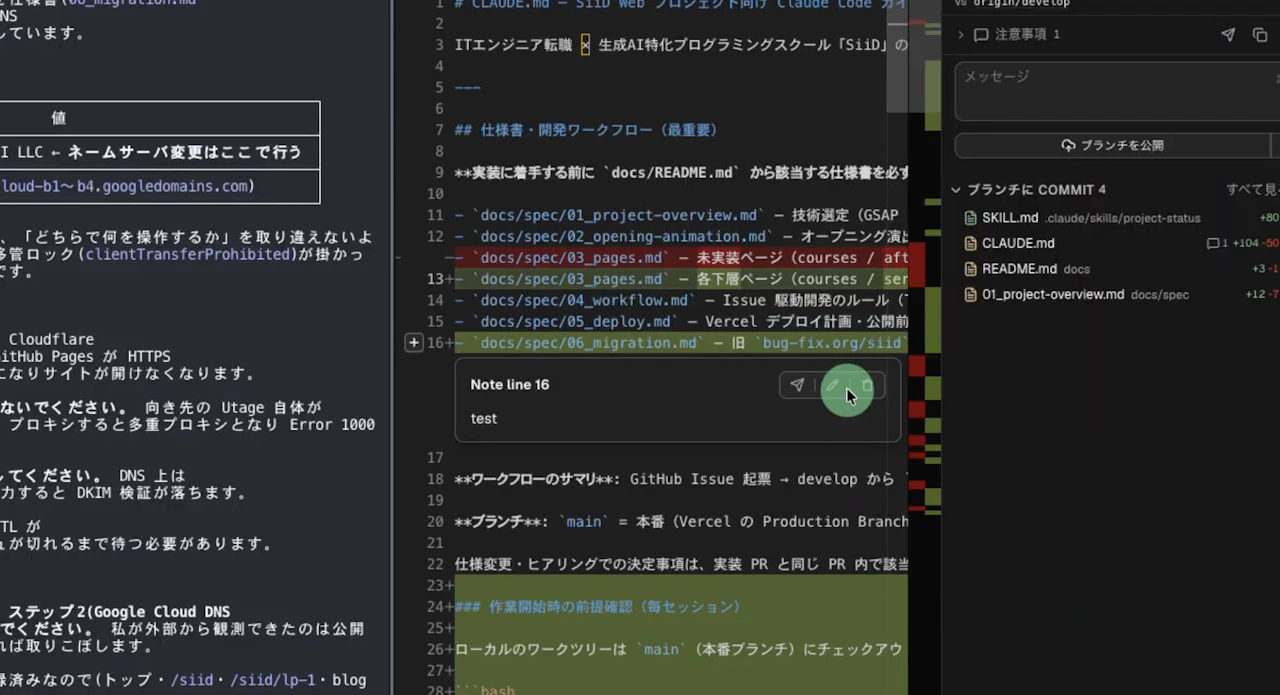The height and width of the screenshot is (695, 1280).
Task: Click the googledomains.com cell in left window
Action: click(x=159, y=186)
